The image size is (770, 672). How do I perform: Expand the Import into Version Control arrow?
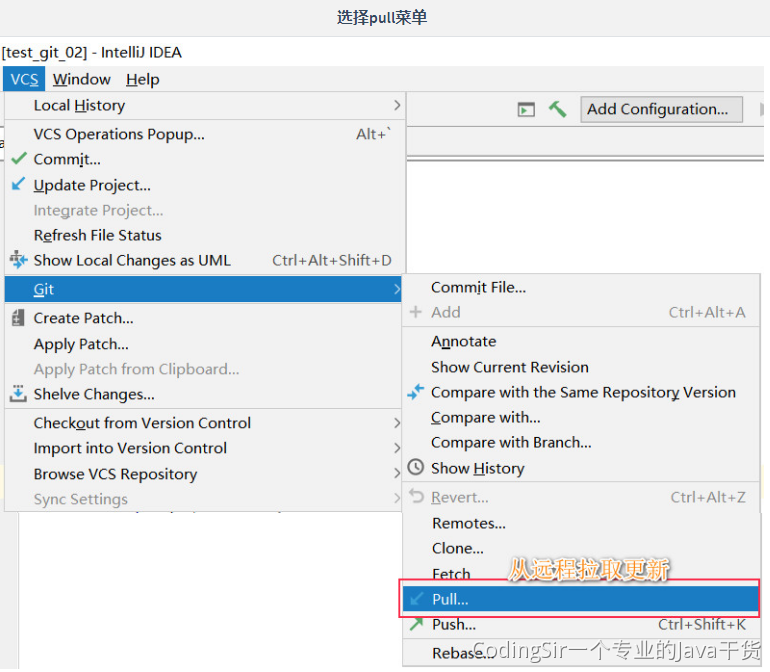397,448
